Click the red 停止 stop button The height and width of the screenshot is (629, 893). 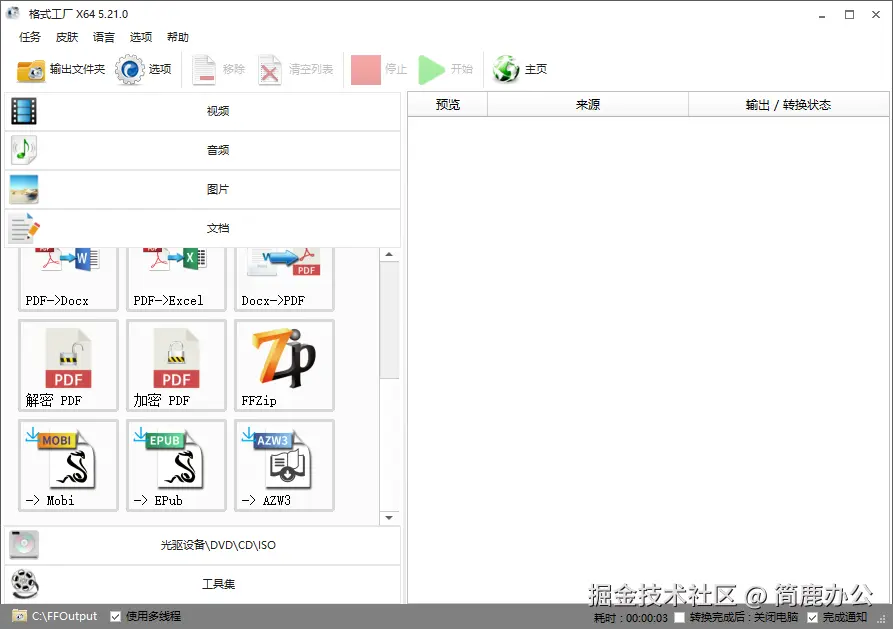click(x=379, y=70)
